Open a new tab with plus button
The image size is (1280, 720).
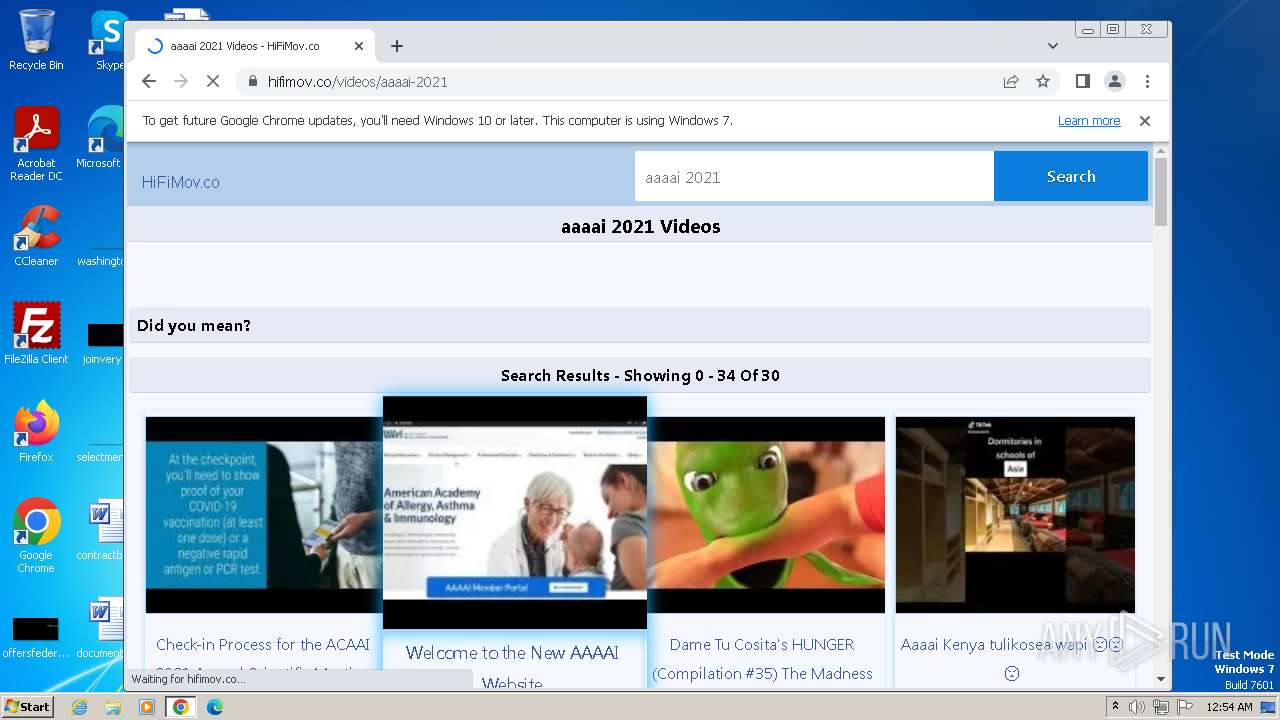pyautogui.click(x=397, y=46)
